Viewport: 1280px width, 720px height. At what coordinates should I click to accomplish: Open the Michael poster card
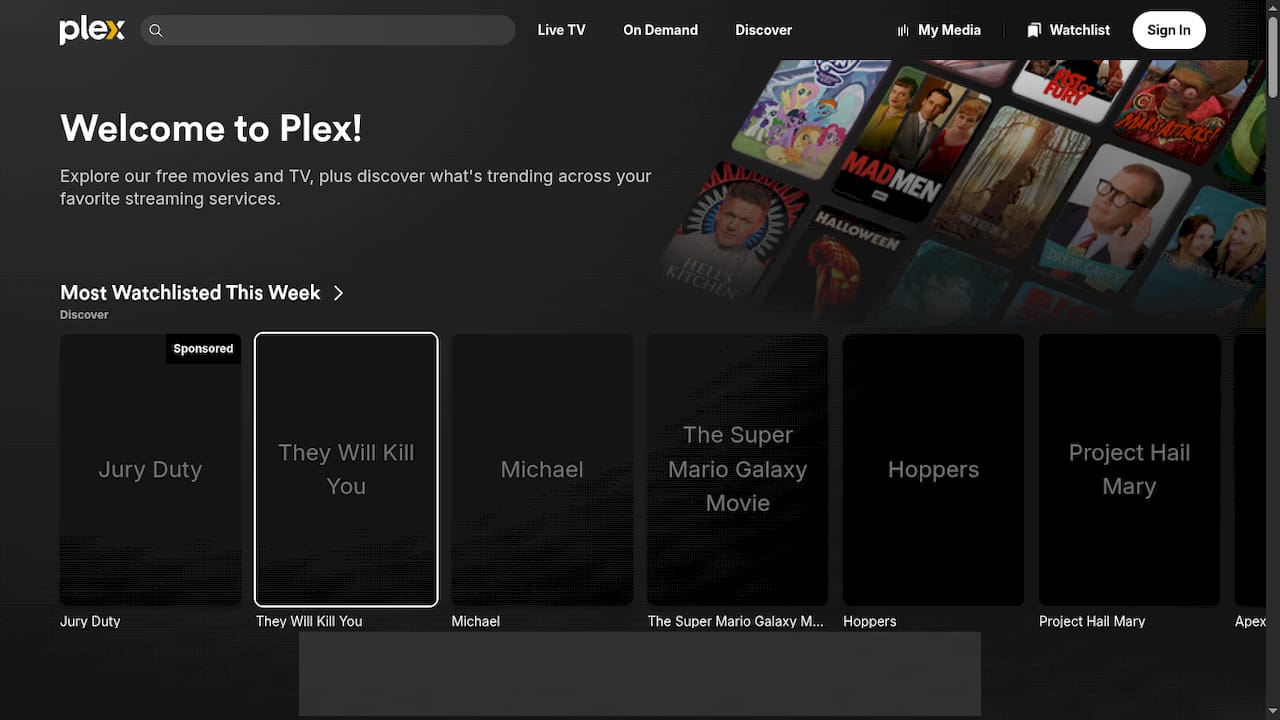point(542,470)
